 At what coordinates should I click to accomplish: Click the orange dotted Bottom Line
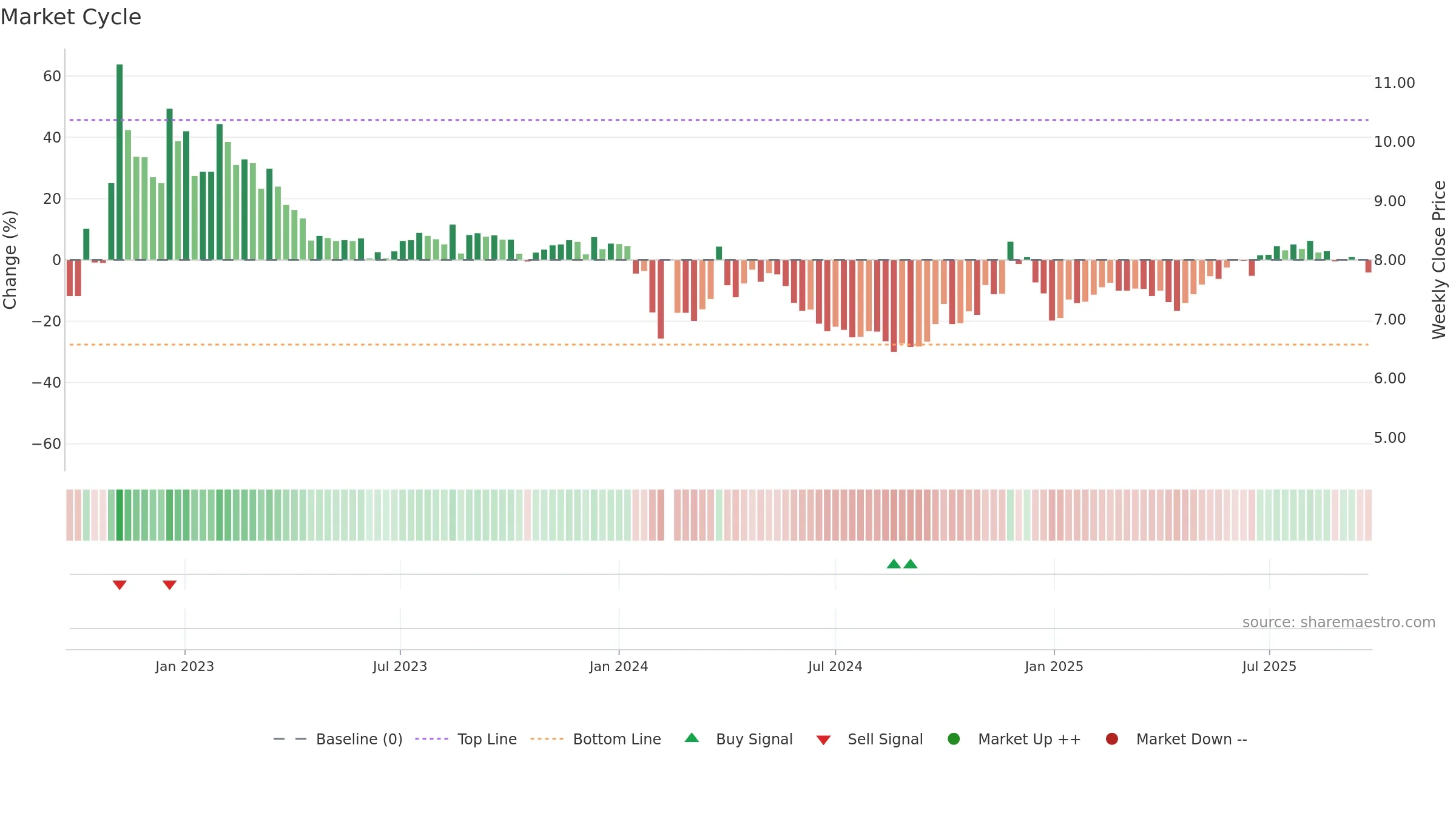(x=719, y=345)
